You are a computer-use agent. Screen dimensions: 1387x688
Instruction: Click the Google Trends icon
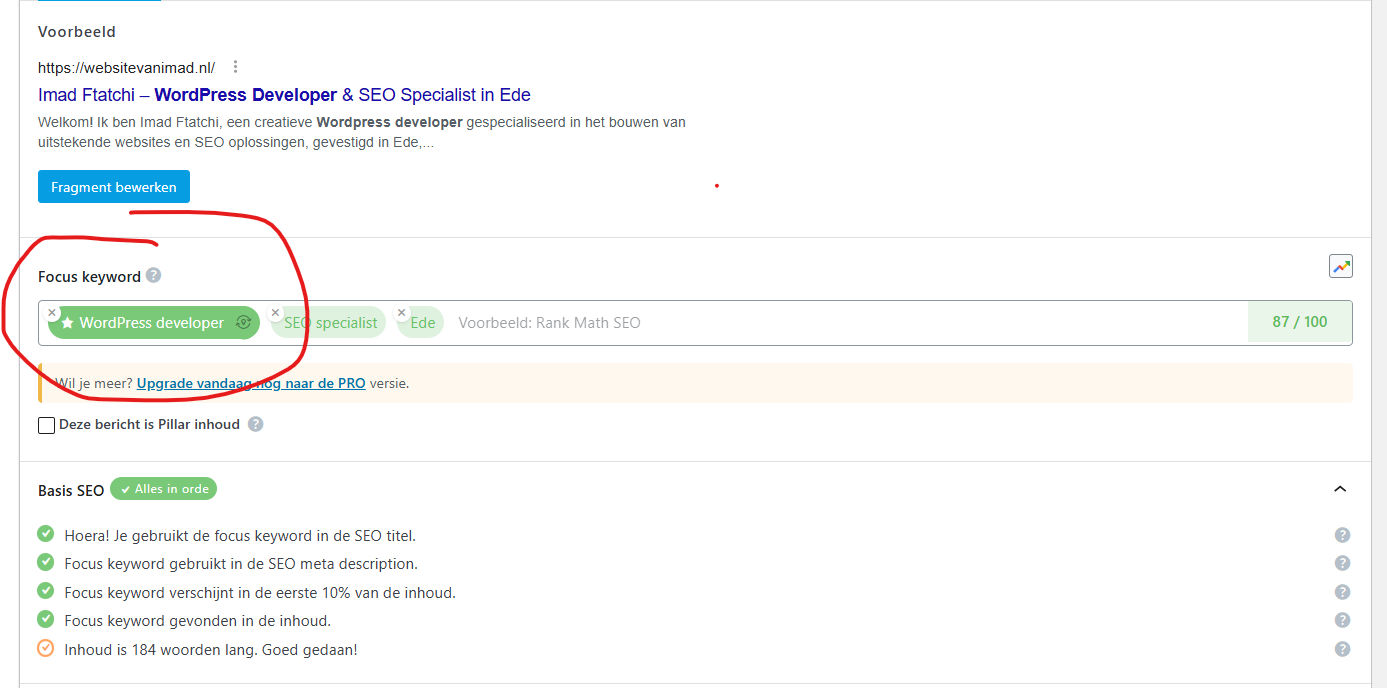[1340, 266]
